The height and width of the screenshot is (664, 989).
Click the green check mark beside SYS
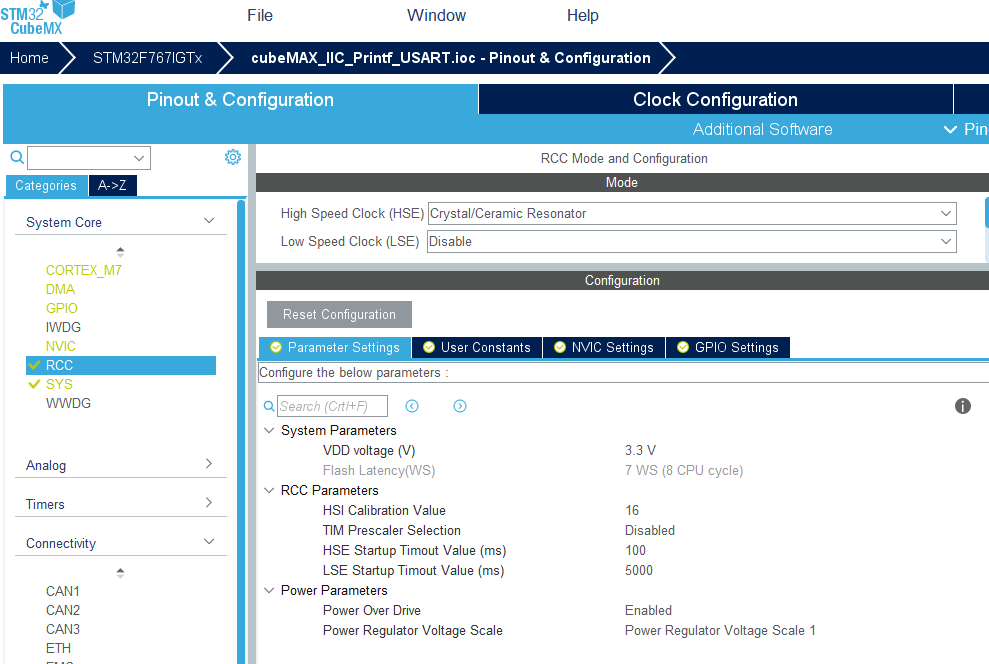[x=35, y=384]
